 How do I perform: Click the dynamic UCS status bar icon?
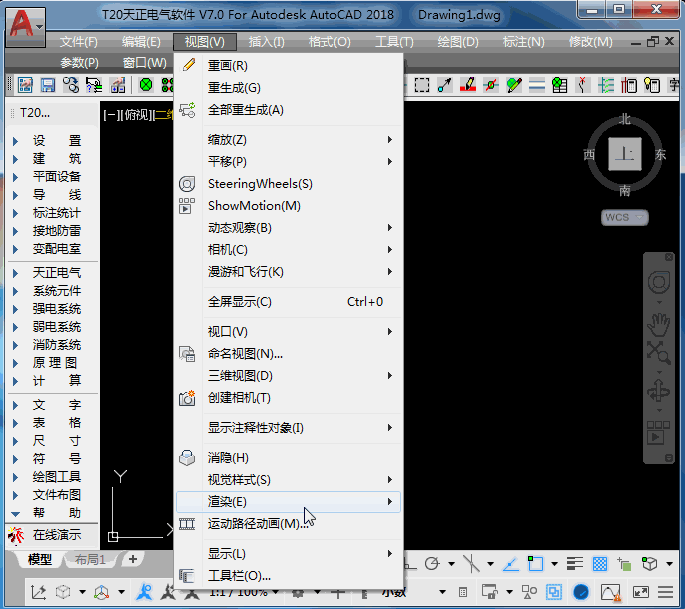pyautogui.click(x=38, y=592)
